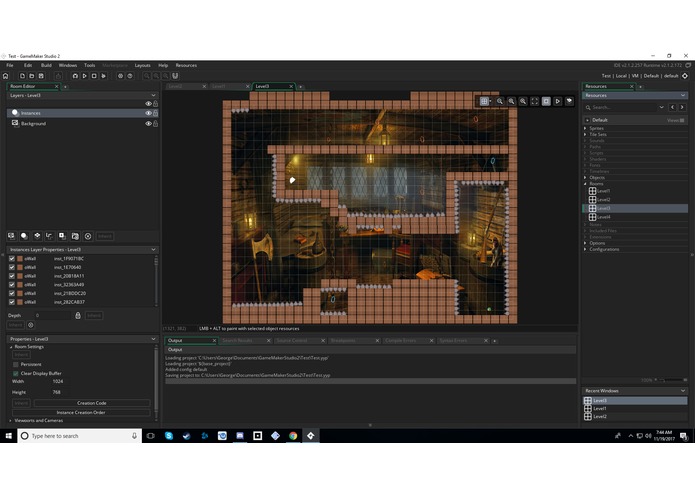Image resolution: width=695 pixels, height=494 pixels.
Task: Click the last canvas toolbar layer icon
Action: 569,101
